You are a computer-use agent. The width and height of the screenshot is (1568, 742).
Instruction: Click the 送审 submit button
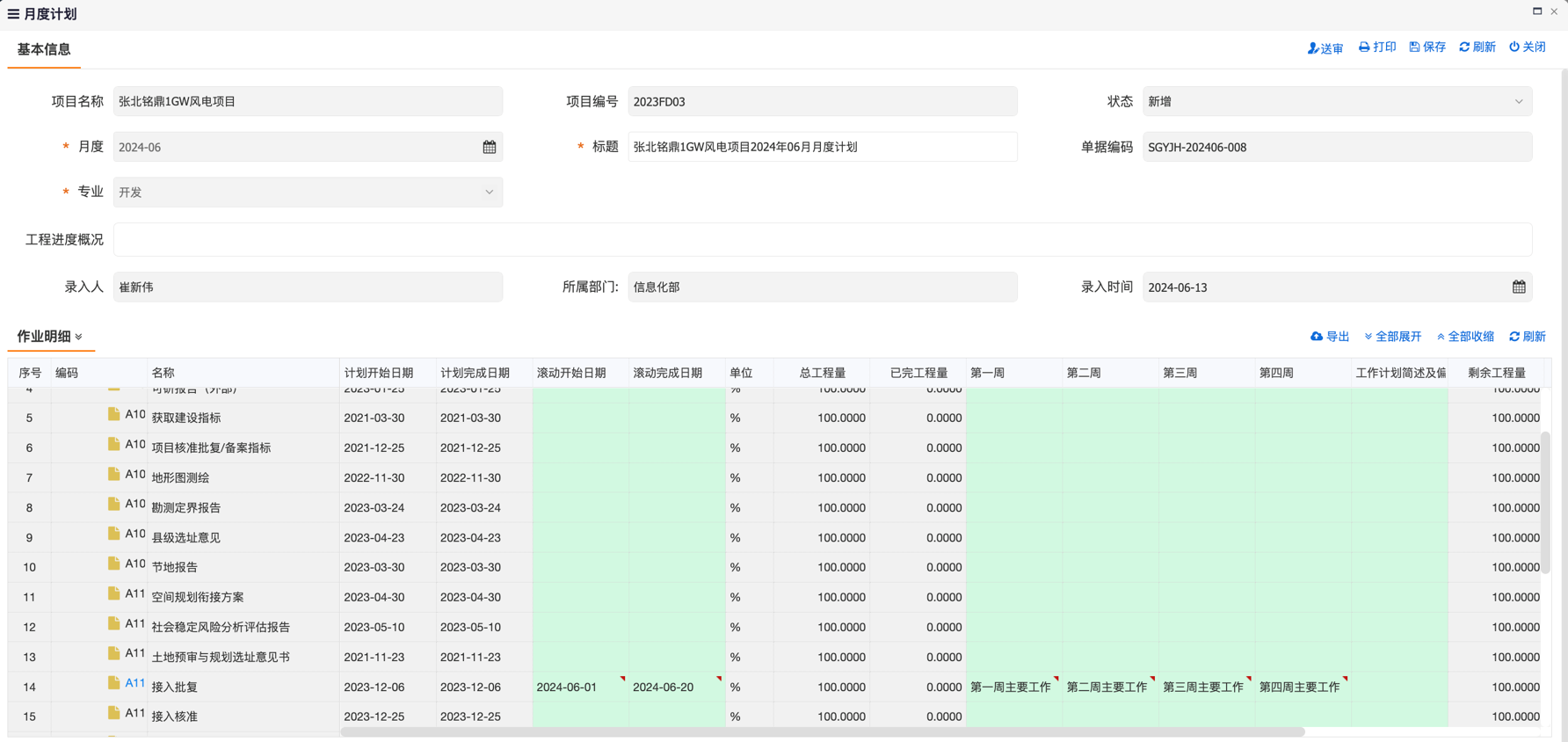click(x=1325, y=48)
